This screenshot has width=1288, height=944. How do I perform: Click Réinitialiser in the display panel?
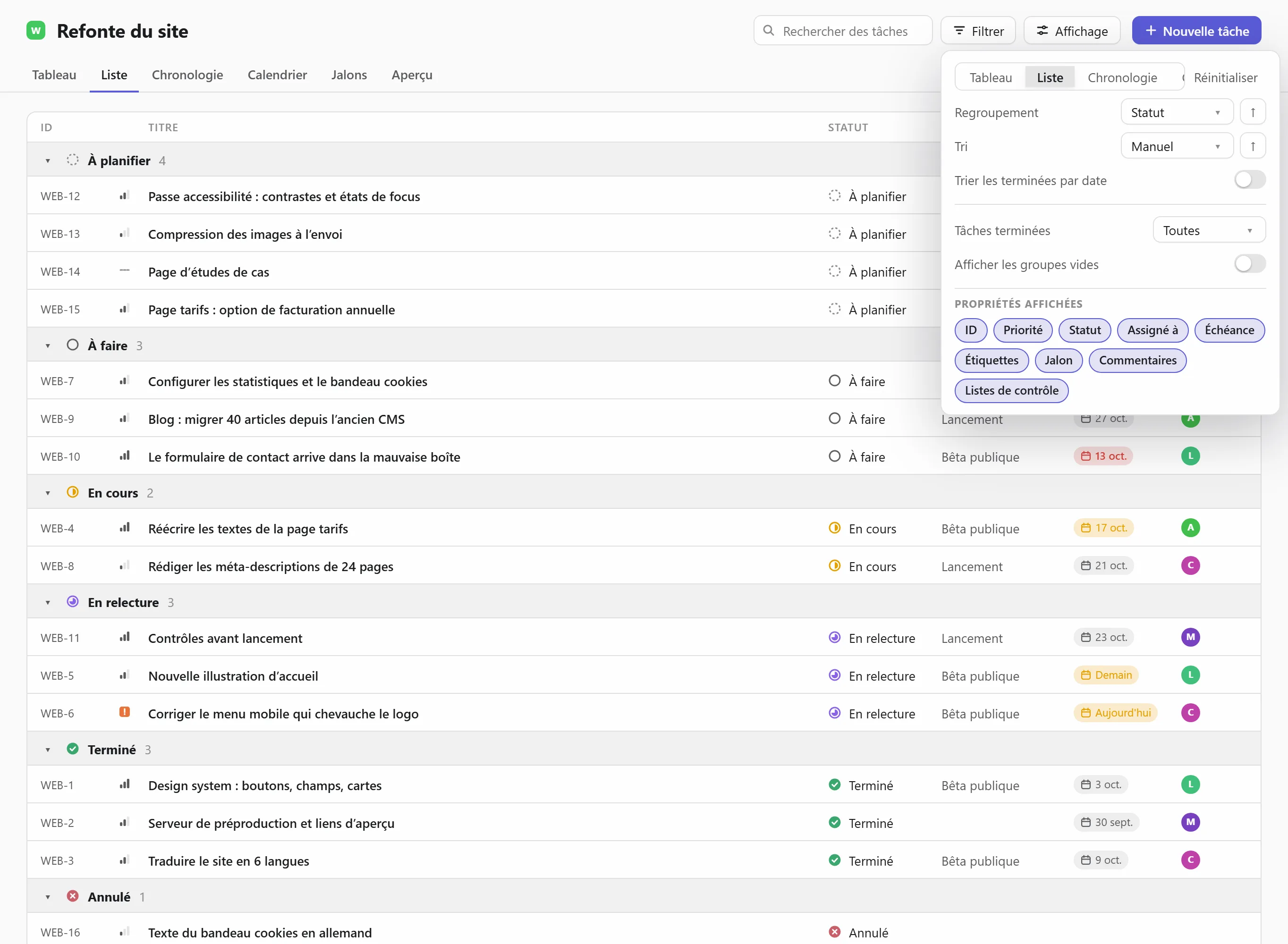(1225, 78)
